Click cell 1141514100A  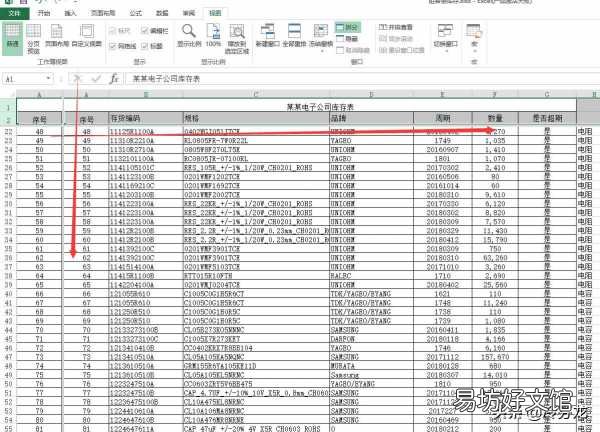point(146,267)
